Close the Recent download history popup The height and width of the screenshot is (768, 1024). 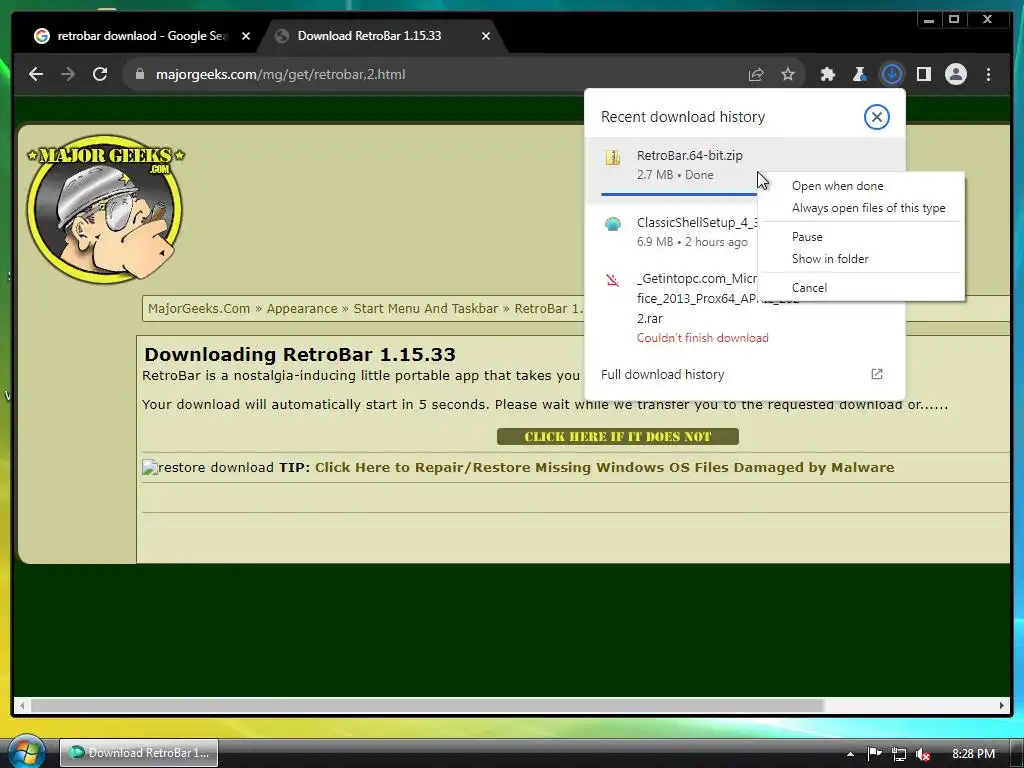(x=876, y=117)
